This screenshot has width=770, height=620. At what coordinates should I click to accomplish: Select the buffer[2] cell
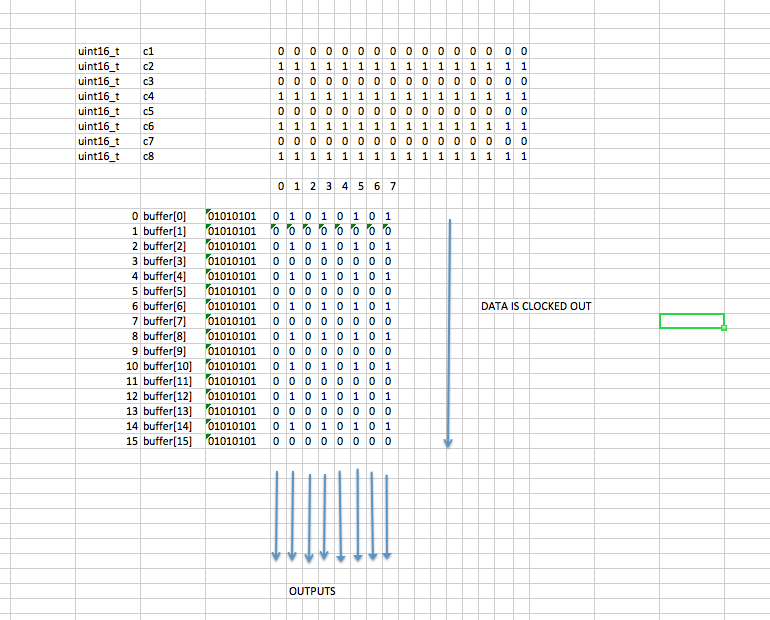tap(173, 246)
